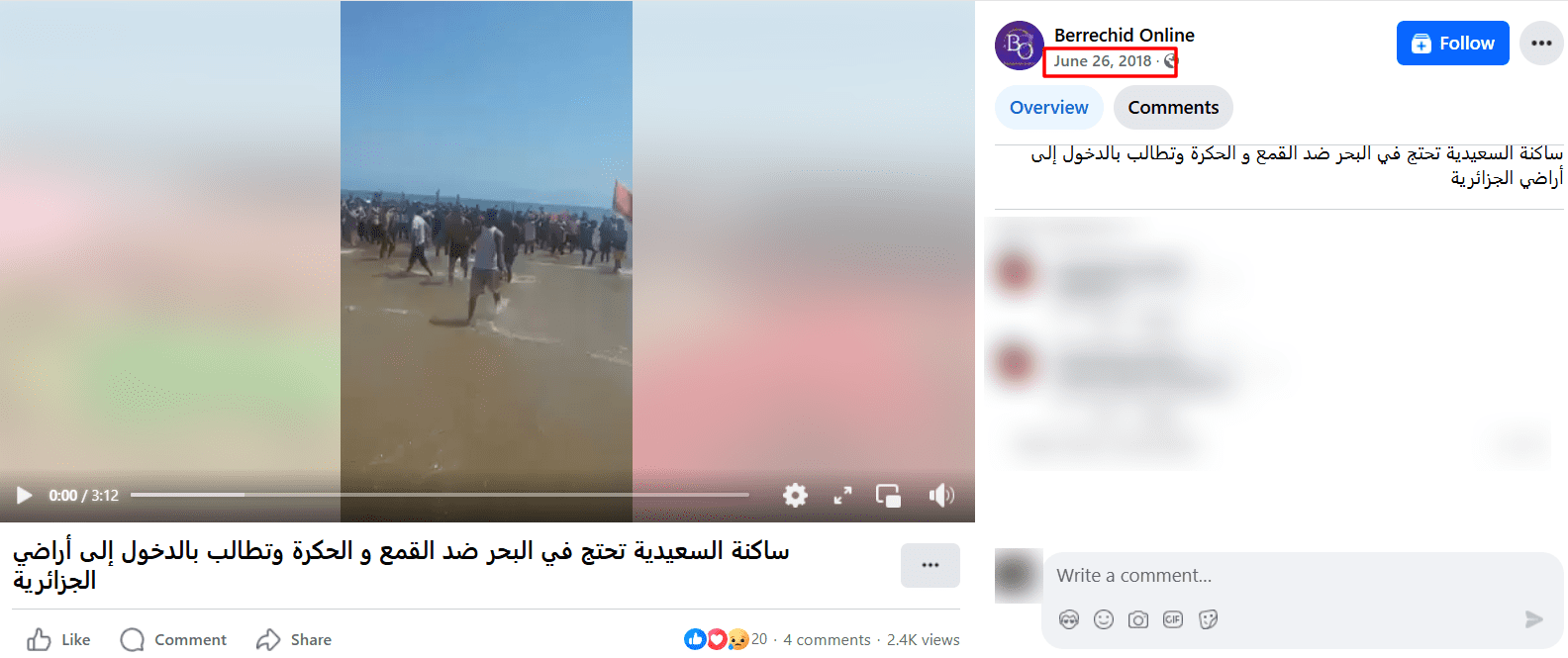Image resolution: width=1568 pixels, height=658 pixels.
Task: Open the video title options menu
Action: [931, 565]
